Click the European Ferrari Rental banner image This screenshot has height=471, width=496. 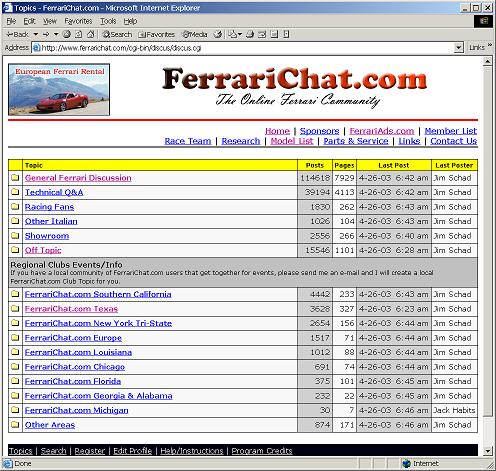tap(59, 90)
